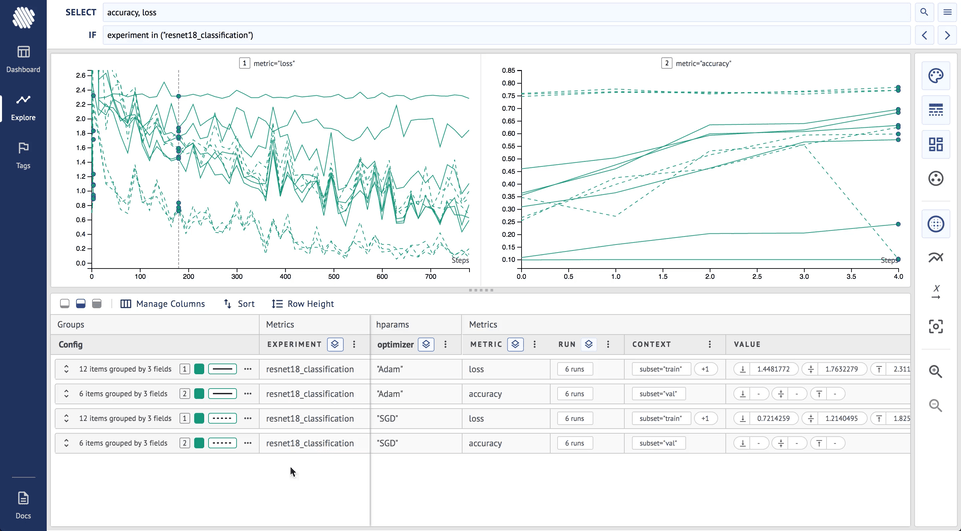
Task: Open Row Height options
Action: coord(303,304)
